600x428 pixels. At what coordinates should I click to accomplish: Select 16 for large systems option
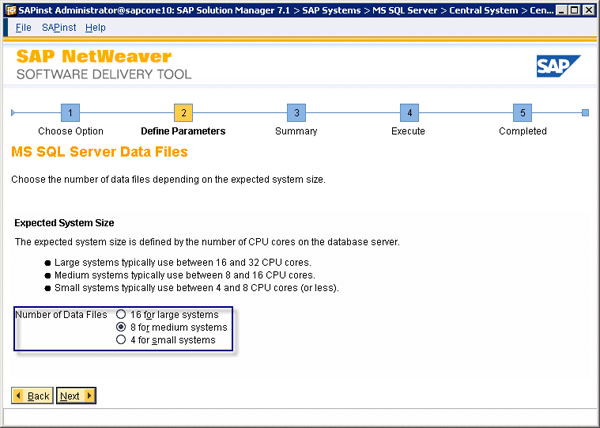tap(121, 314)
